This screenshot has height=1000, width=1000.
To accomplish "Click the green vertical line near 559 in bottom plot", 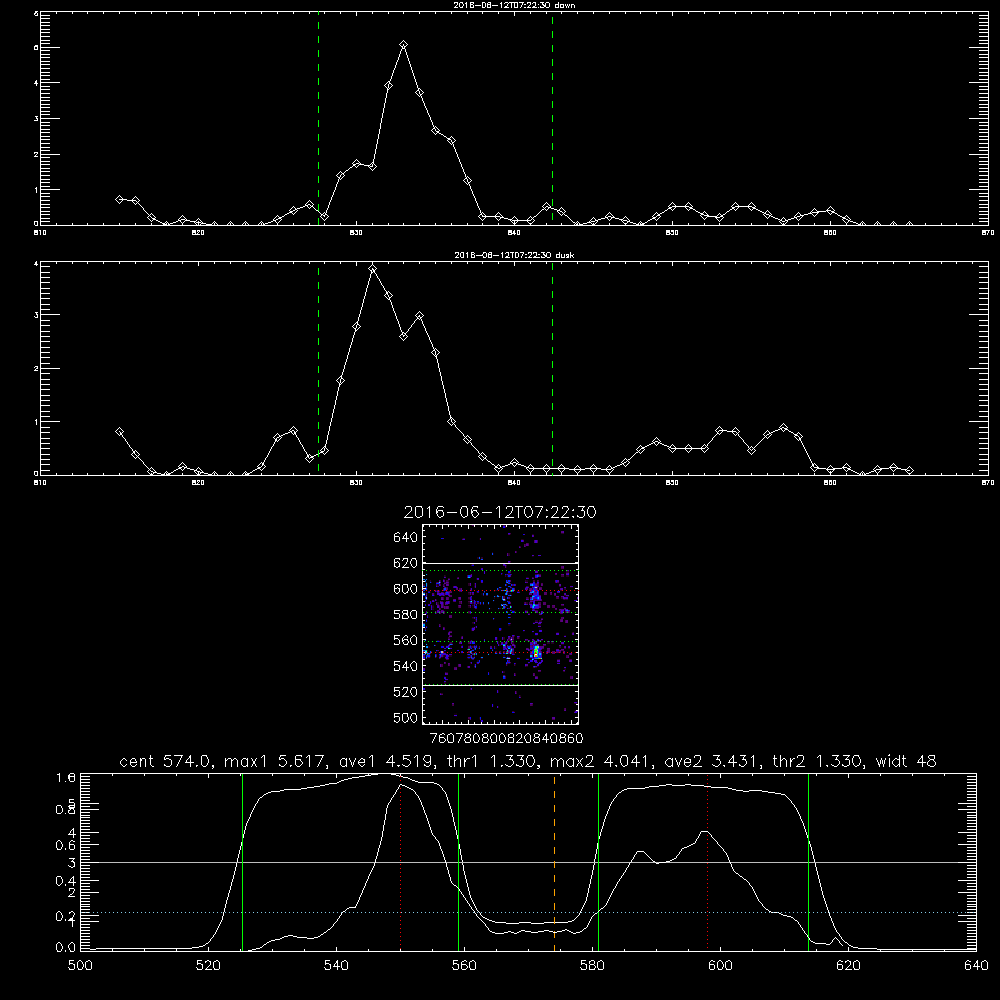I will (x=459, y=862).
